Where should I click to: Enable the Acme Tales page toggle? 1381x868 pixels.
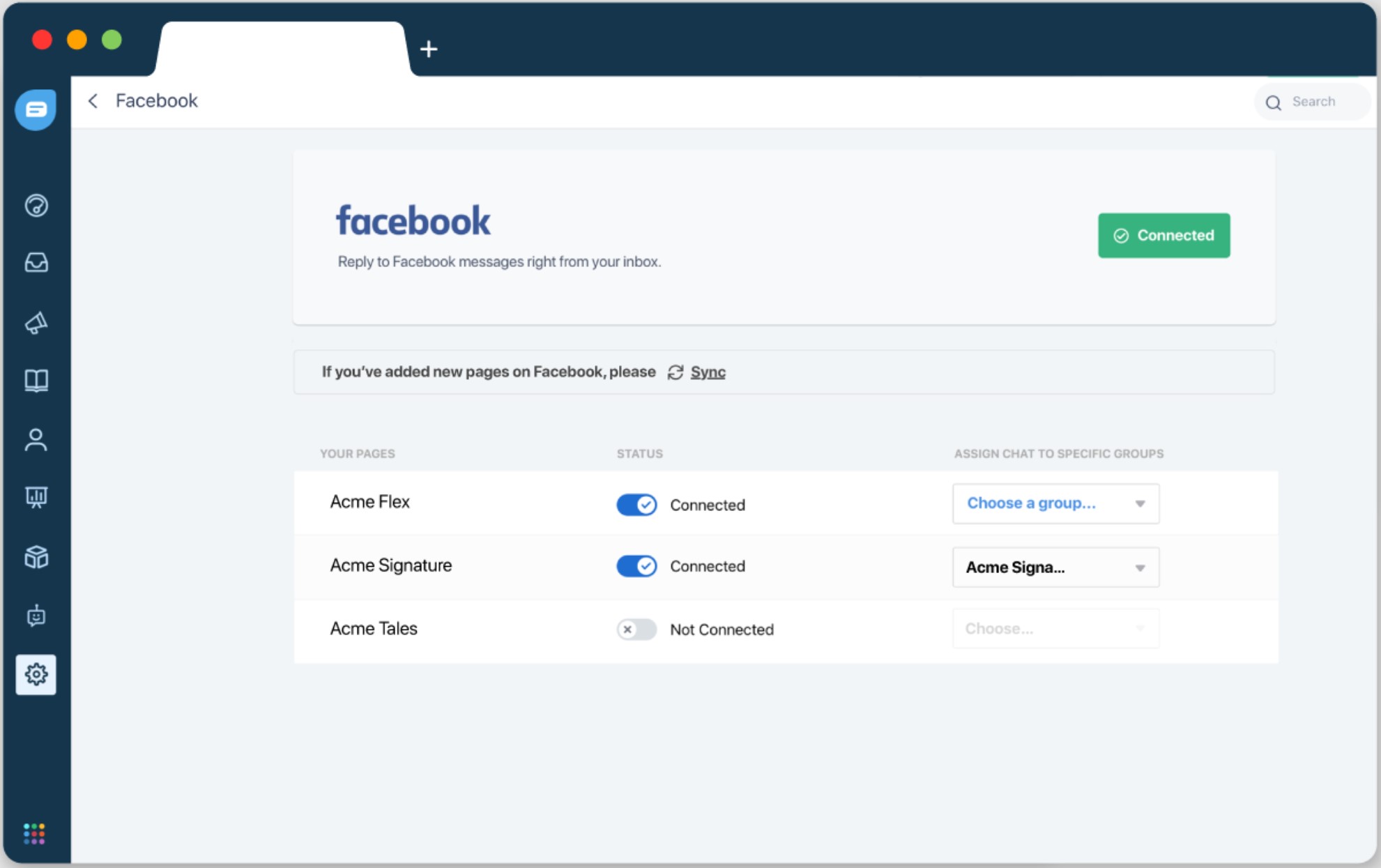tap(636, 629)
